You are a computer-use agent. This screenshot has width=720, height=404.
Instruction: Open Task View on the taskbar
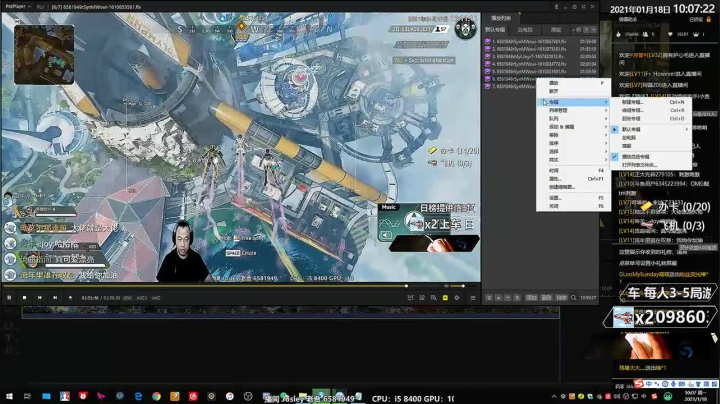[27, 396]
